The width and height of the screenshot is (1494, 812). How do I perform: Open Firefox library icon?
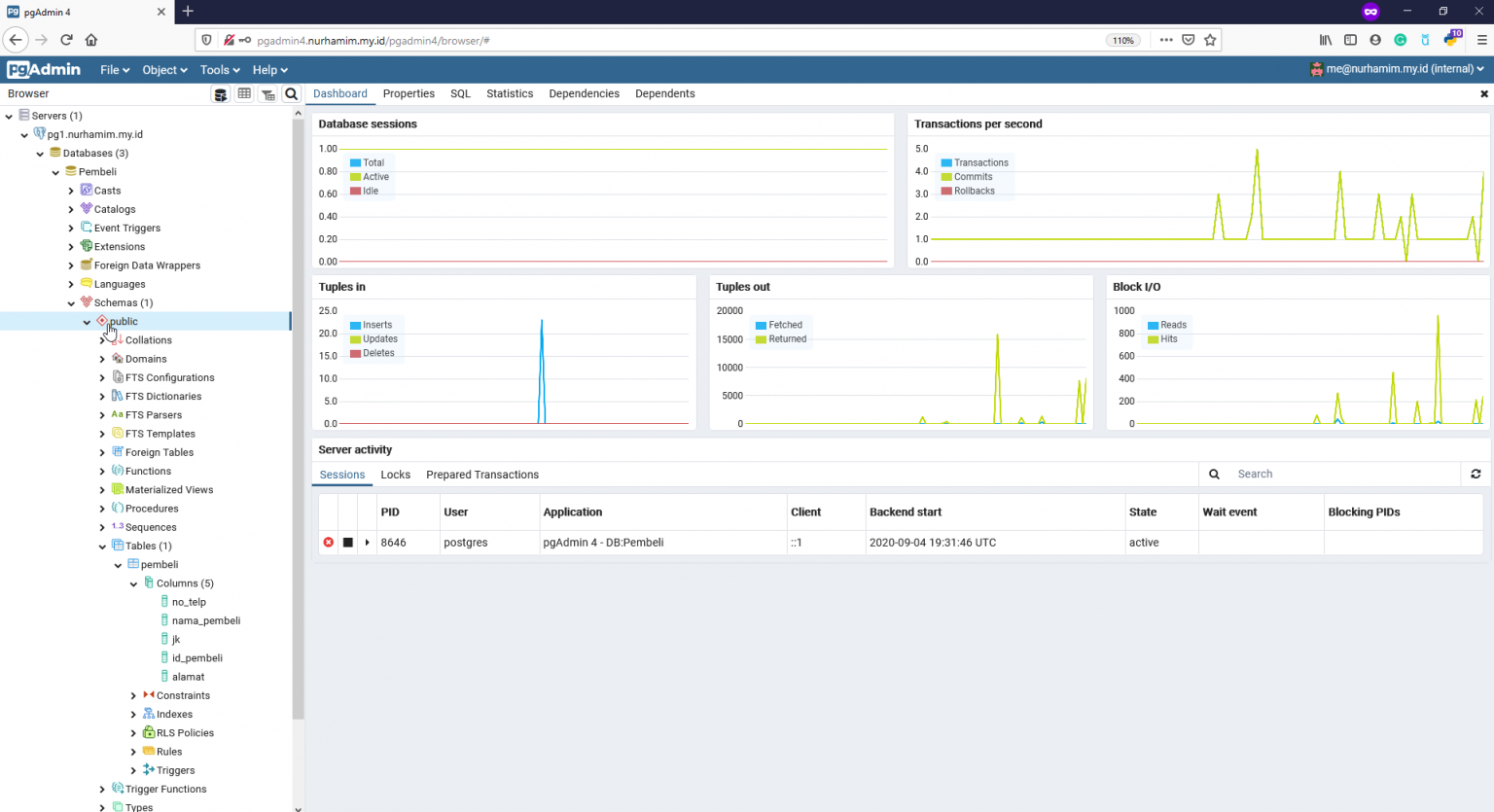pyautogui.click(x=1325, y=40)
